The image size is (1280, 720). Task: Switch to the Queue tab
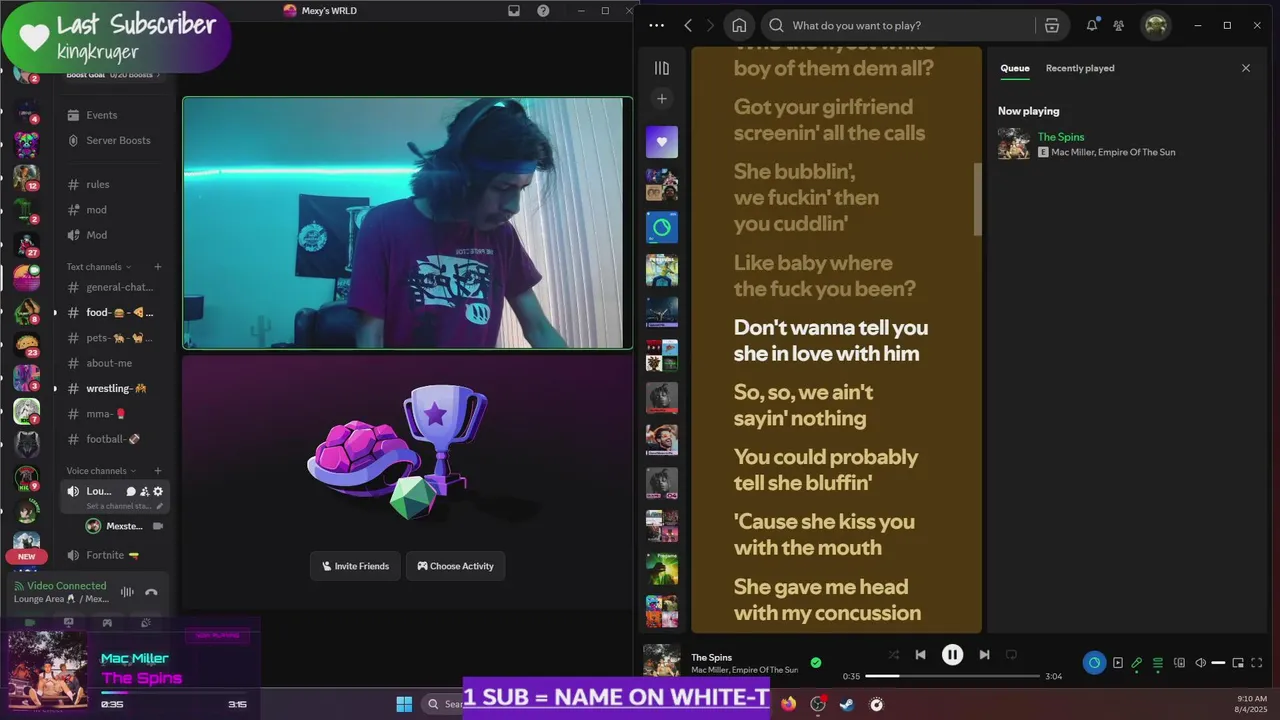(1015, 68)
